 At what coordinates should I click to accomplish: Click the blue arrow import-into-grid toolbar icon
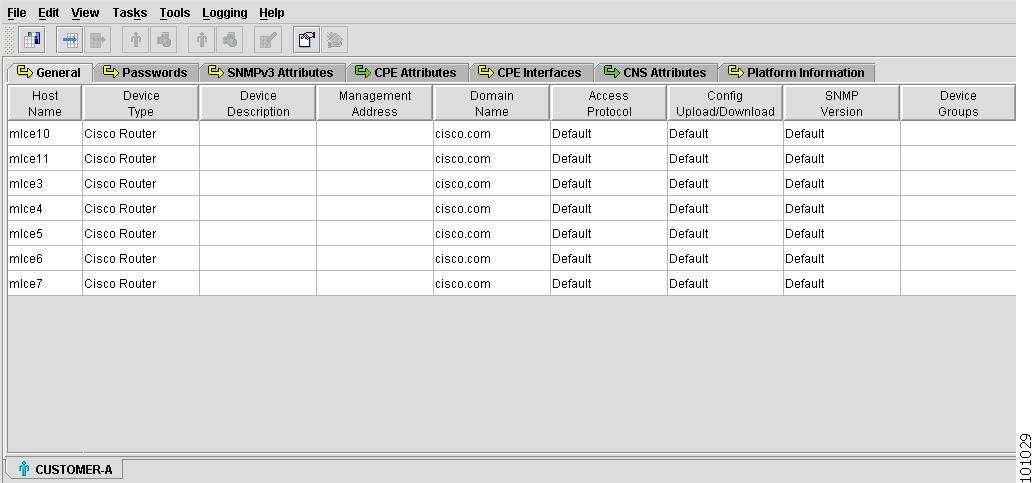(70, 40)
